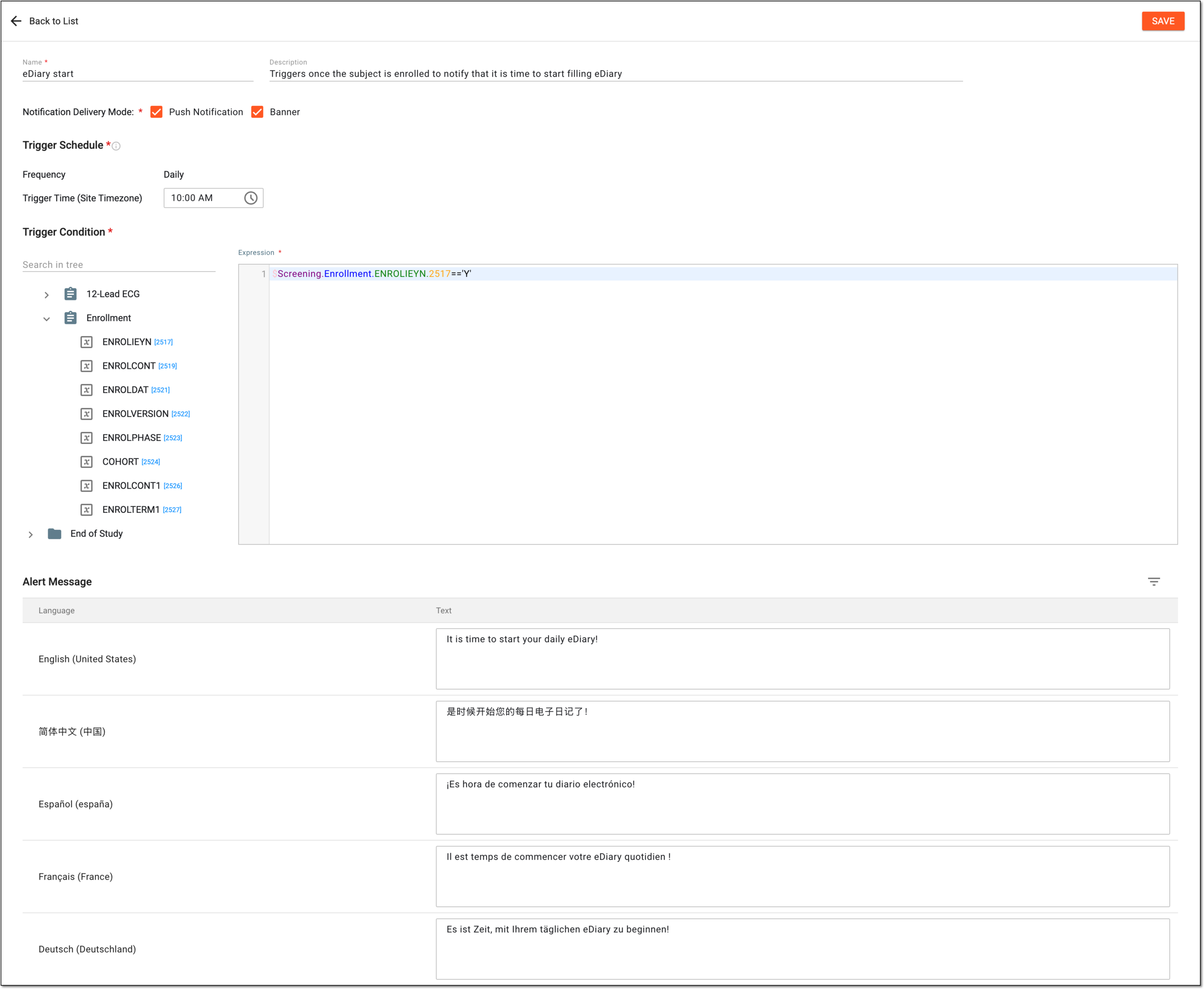Click the variable icon beside ENROLCONT1
This screenshot has width=1204, height=989.
87,485
